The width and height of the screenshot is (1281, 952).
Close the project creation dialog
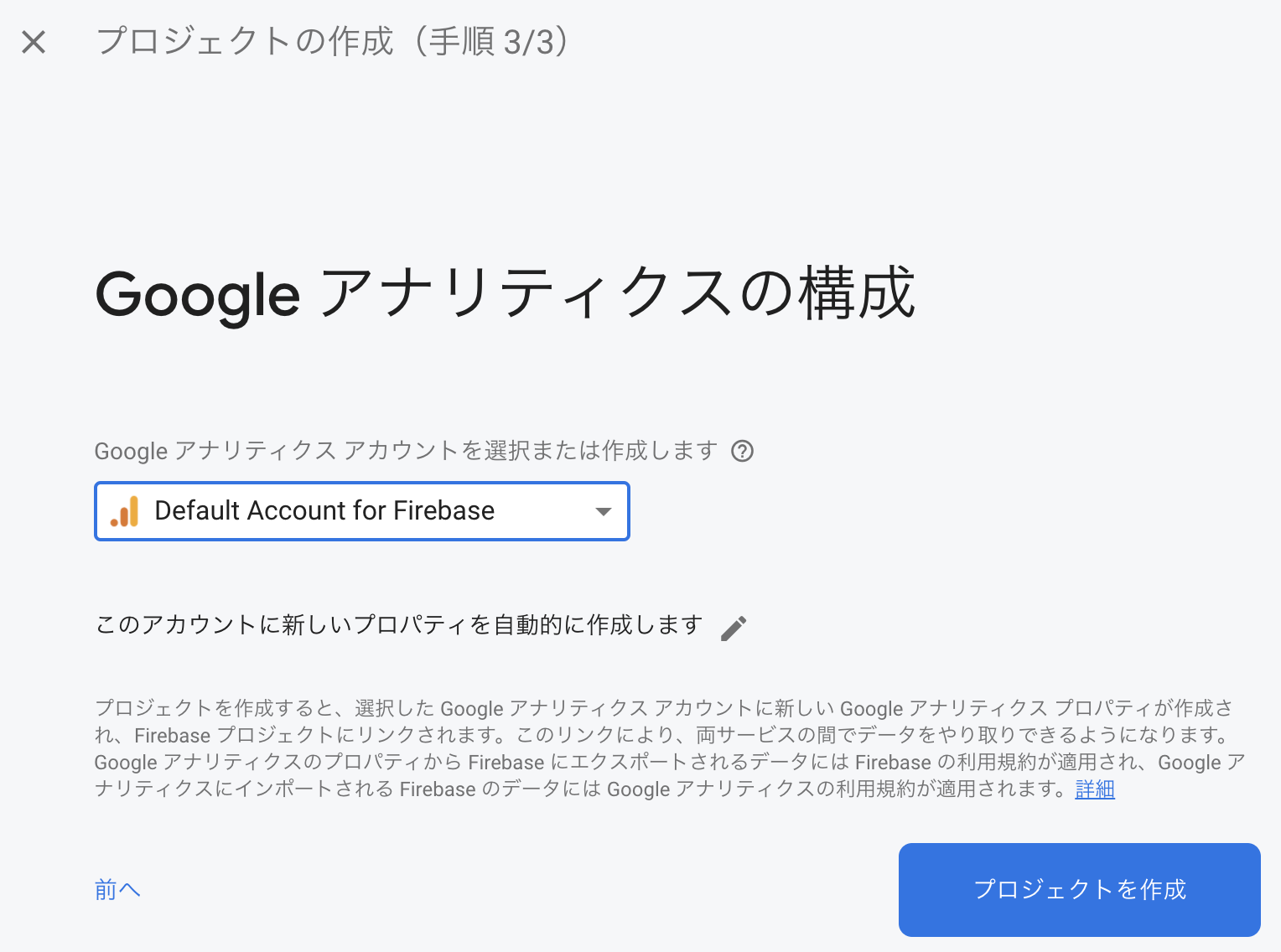34,42
